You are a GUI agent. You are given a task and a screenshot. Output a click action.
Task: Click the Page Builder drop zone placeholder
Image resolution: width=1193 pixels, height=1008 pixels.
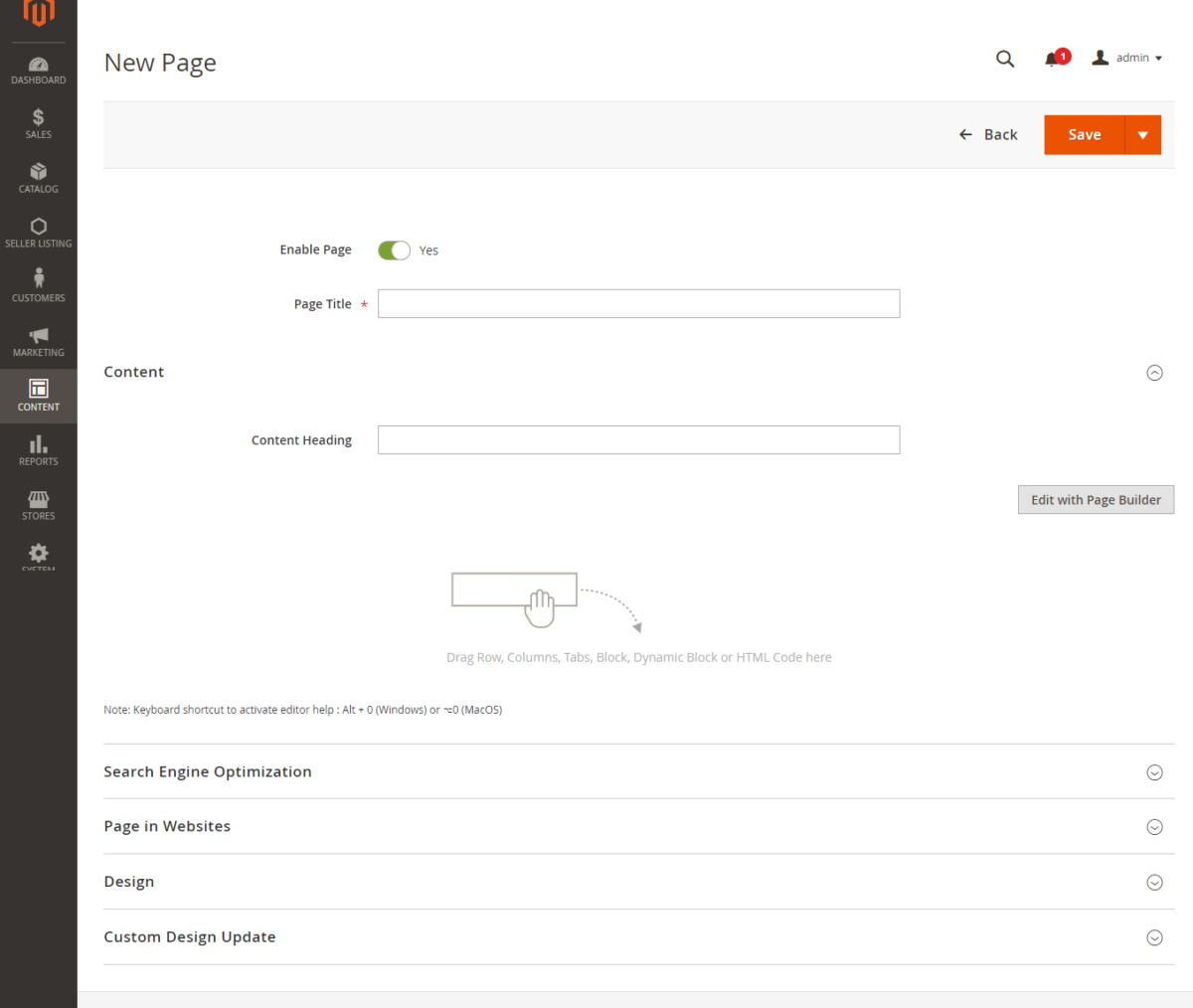coord(638,616)
